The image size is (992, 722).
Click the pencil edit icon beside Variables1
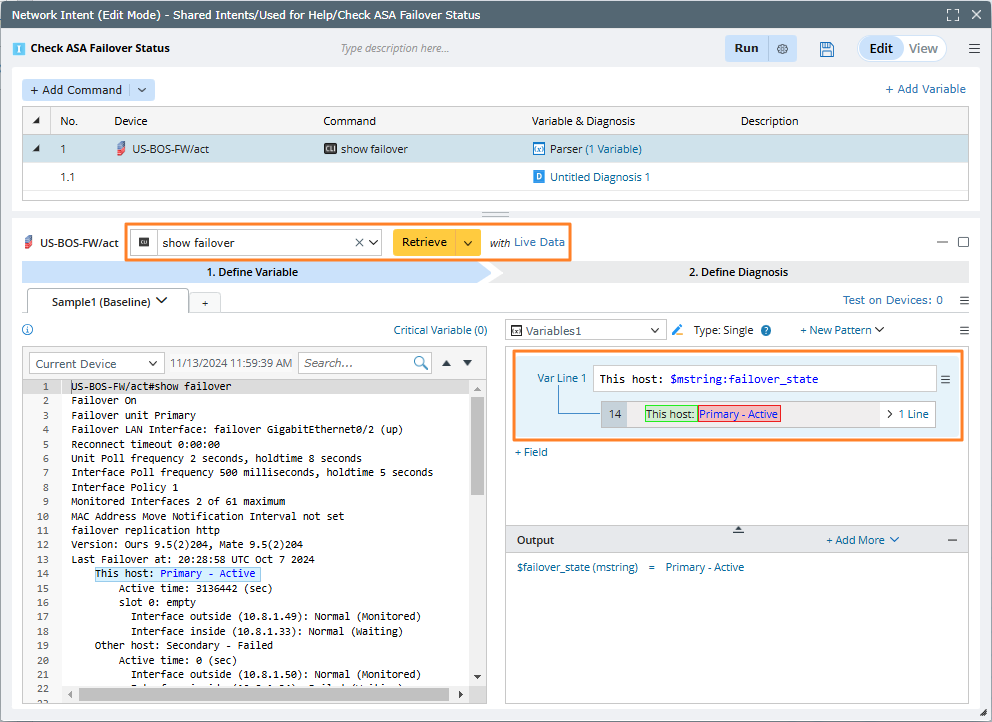(x=678, y=330)
